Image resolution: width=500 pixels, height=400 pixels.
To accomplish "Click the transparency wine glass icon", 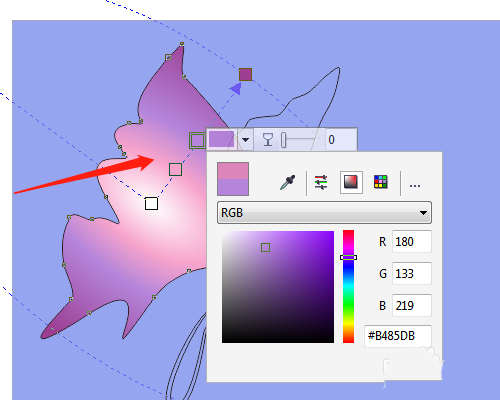I will coord(268,139).
